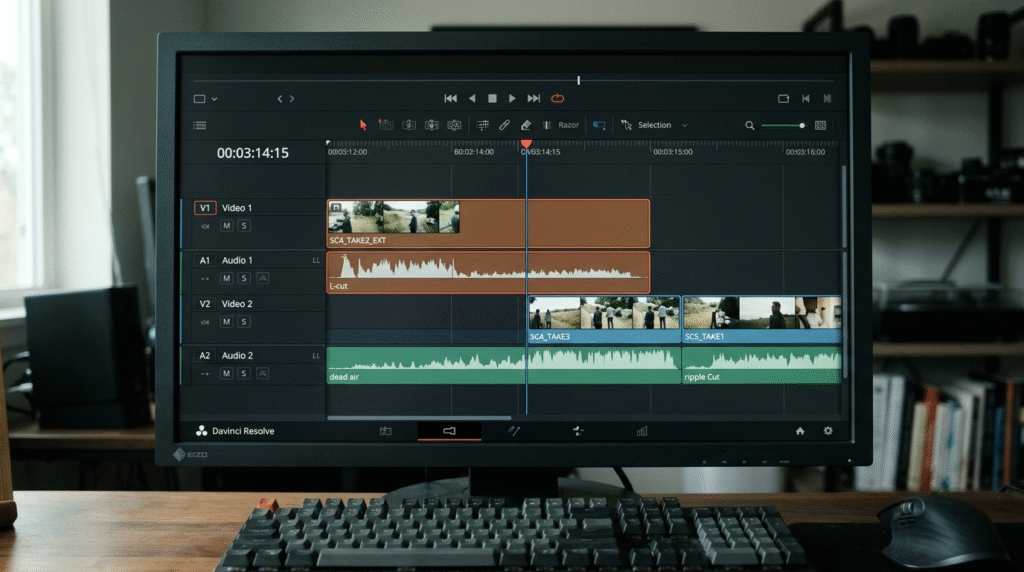This screenshot has width=1024, height=572.
Task: Switch to the highlighted Cut page tab
Action: click(449, 431)
